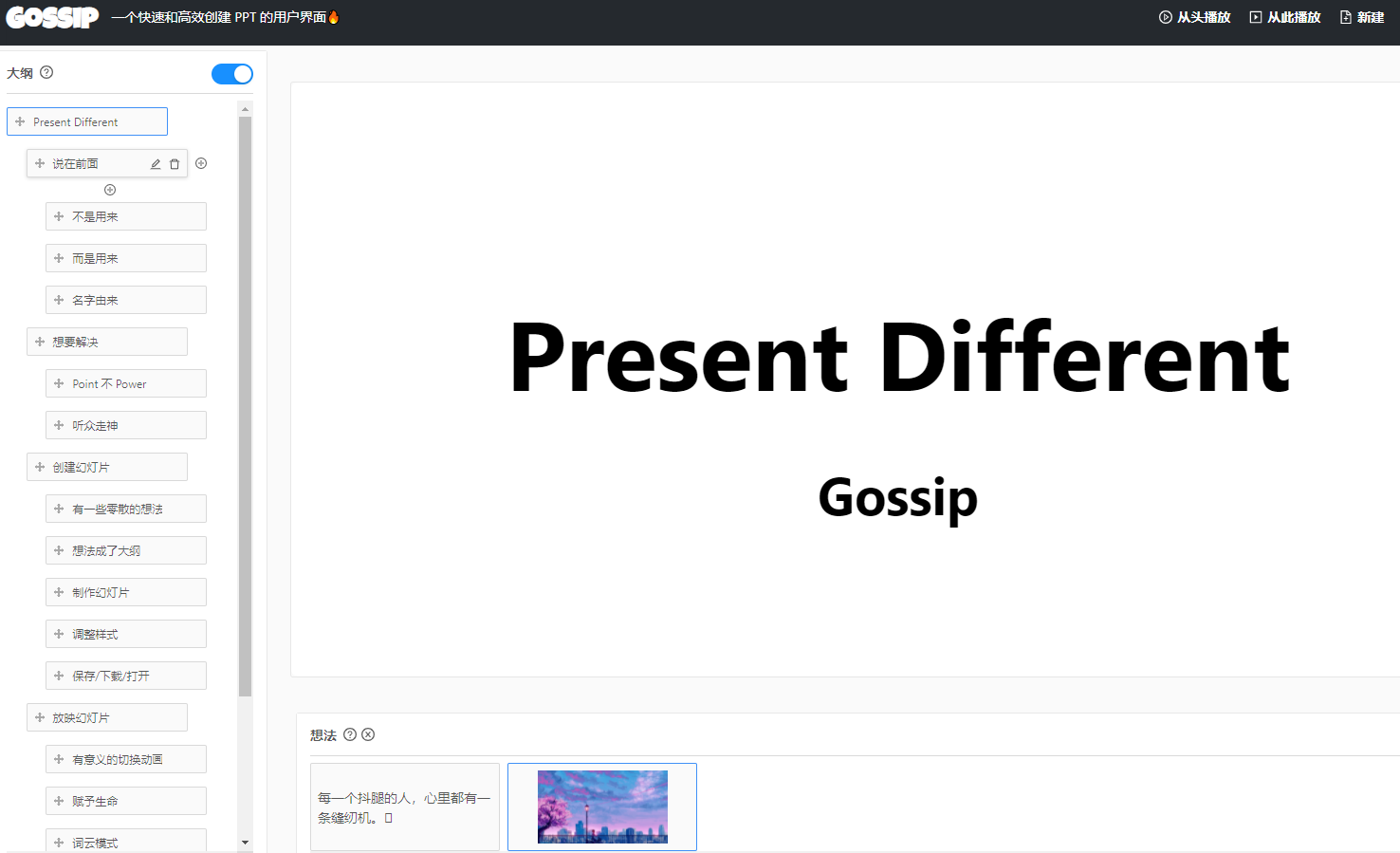The height and width of the screenshot is (853, 1400).
Task: Select the 赋予生命 outline item
Action: pyautogui.click(x=126, y=801)
